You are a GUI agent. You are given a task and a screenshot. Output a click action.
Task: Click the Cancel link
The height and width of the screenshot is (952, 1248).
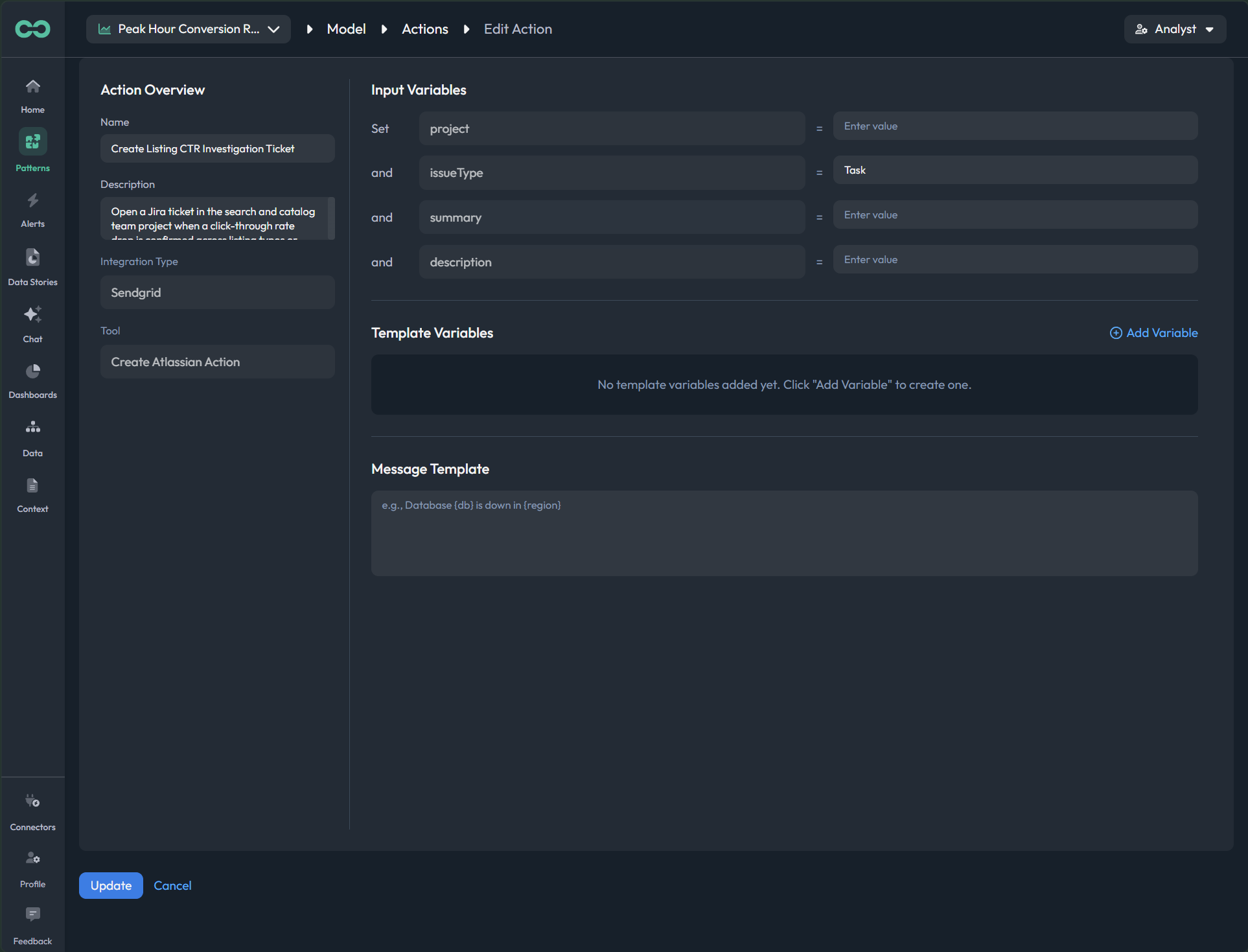click(172, 885)
